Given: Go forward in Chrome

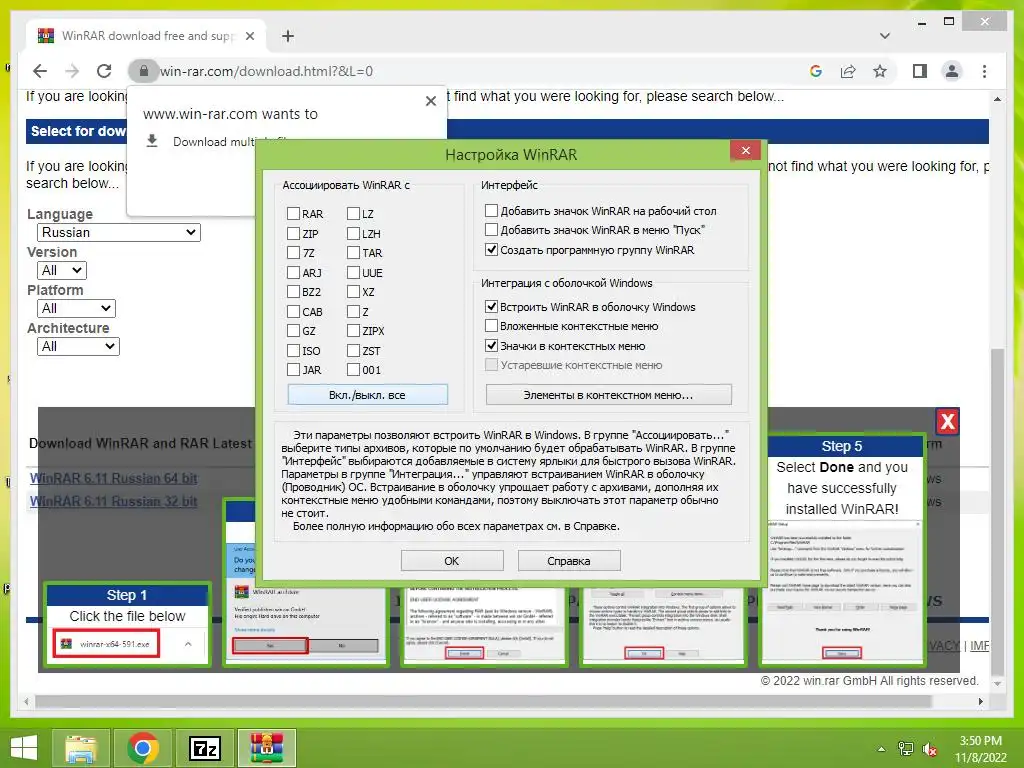Looking at the screenshot, I should [72, 71].
